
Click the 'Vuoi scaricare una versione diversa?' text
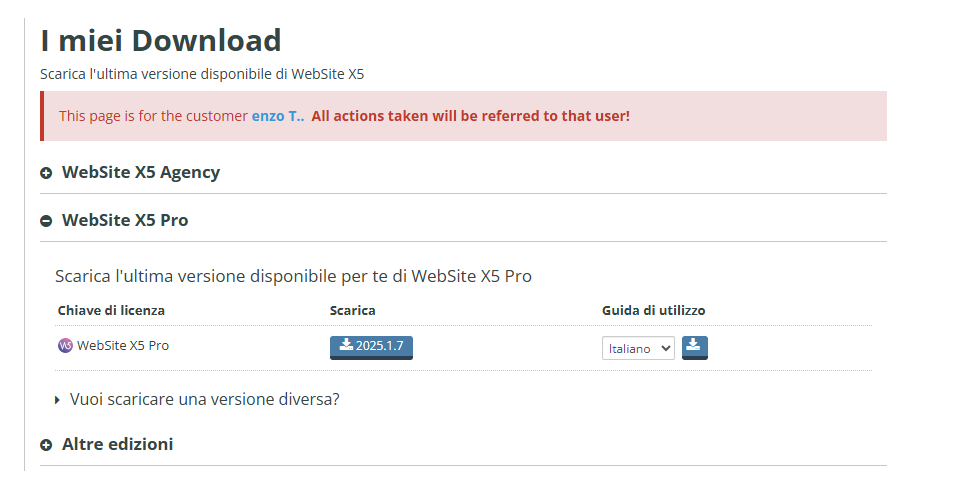[205, 399]
